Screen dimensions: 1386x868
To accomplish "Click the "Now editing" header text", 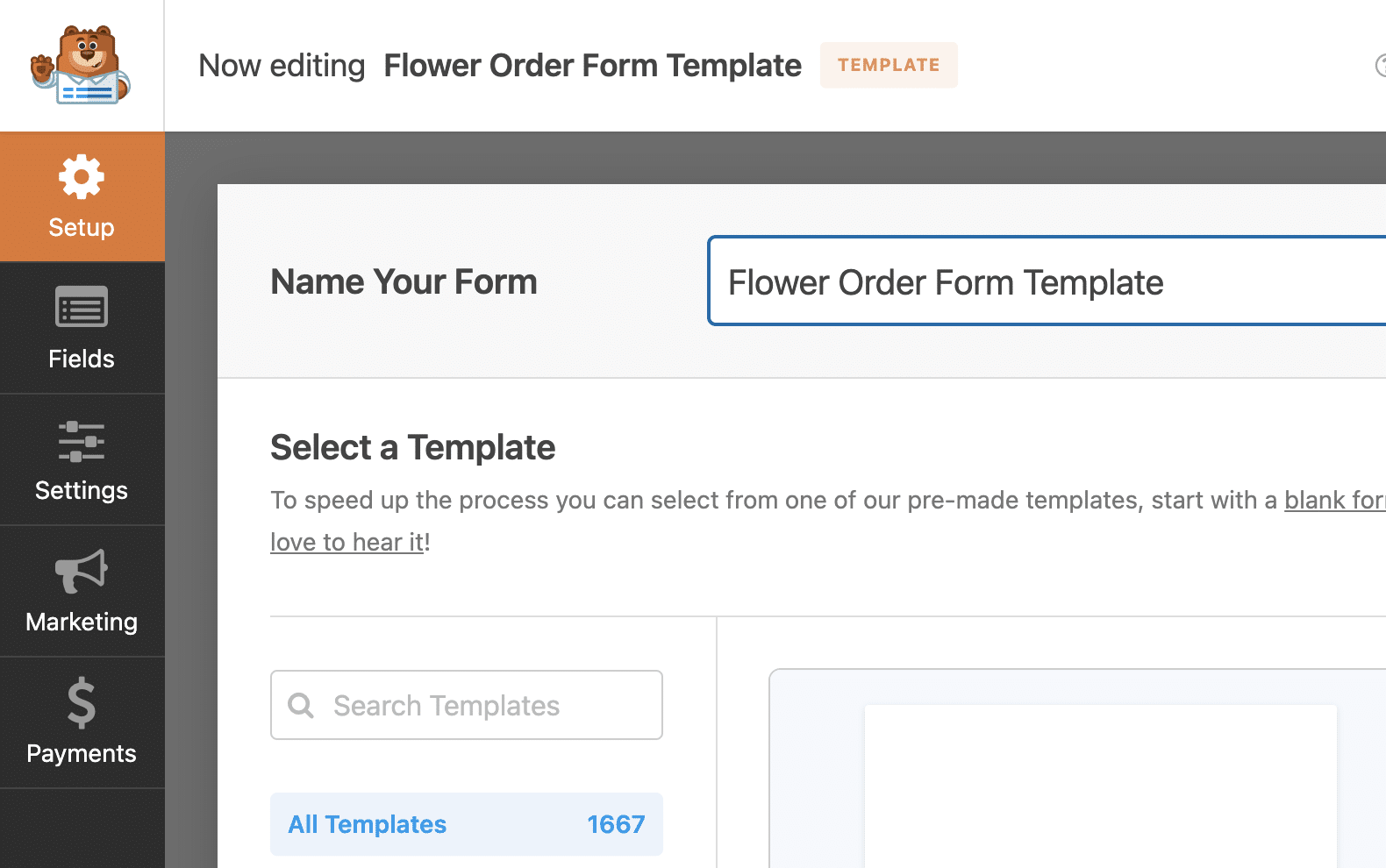I will (x=282, y=65).
